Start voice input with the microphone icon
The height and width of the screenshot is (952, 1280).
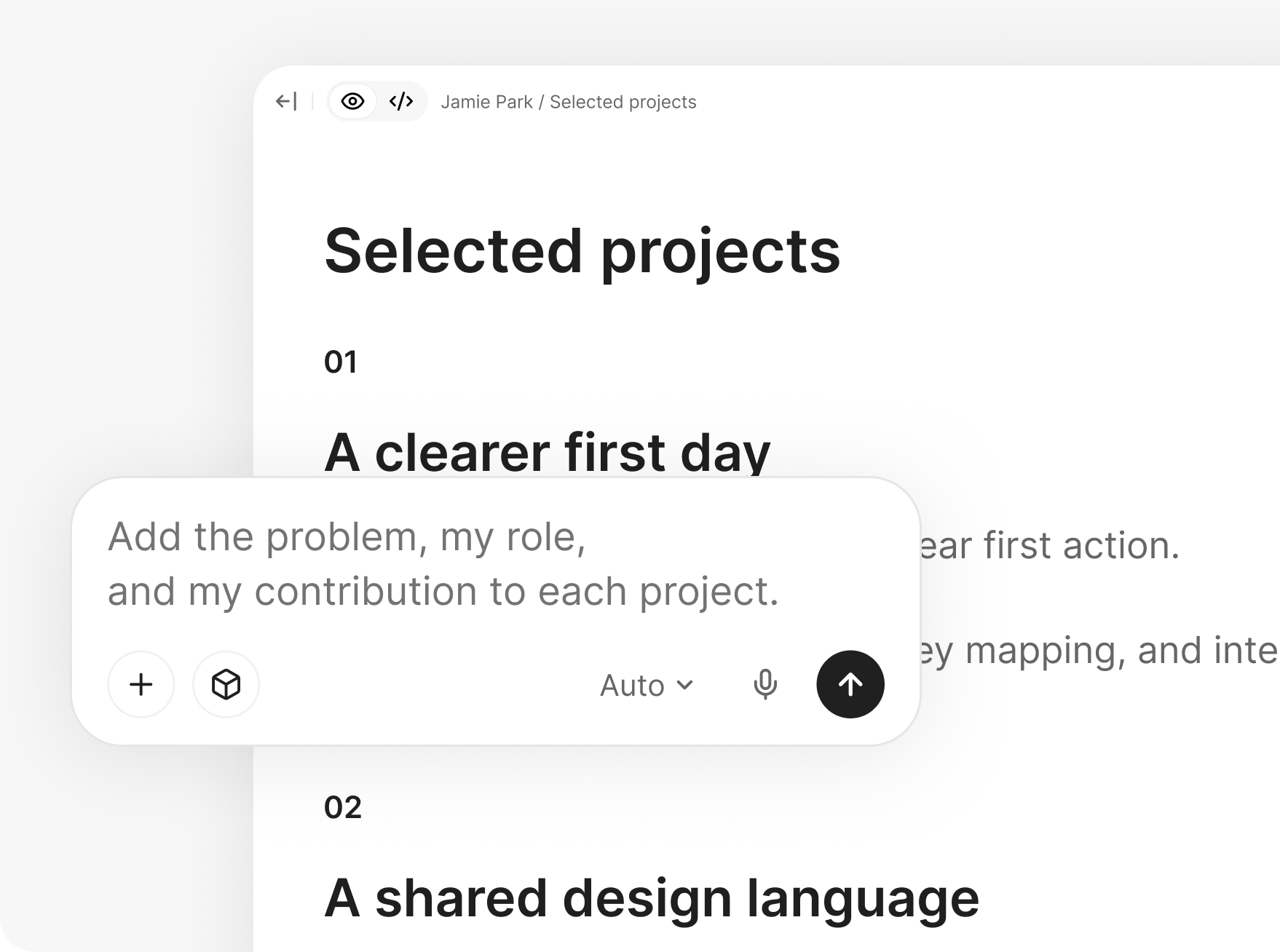click(x=765, y=685)
